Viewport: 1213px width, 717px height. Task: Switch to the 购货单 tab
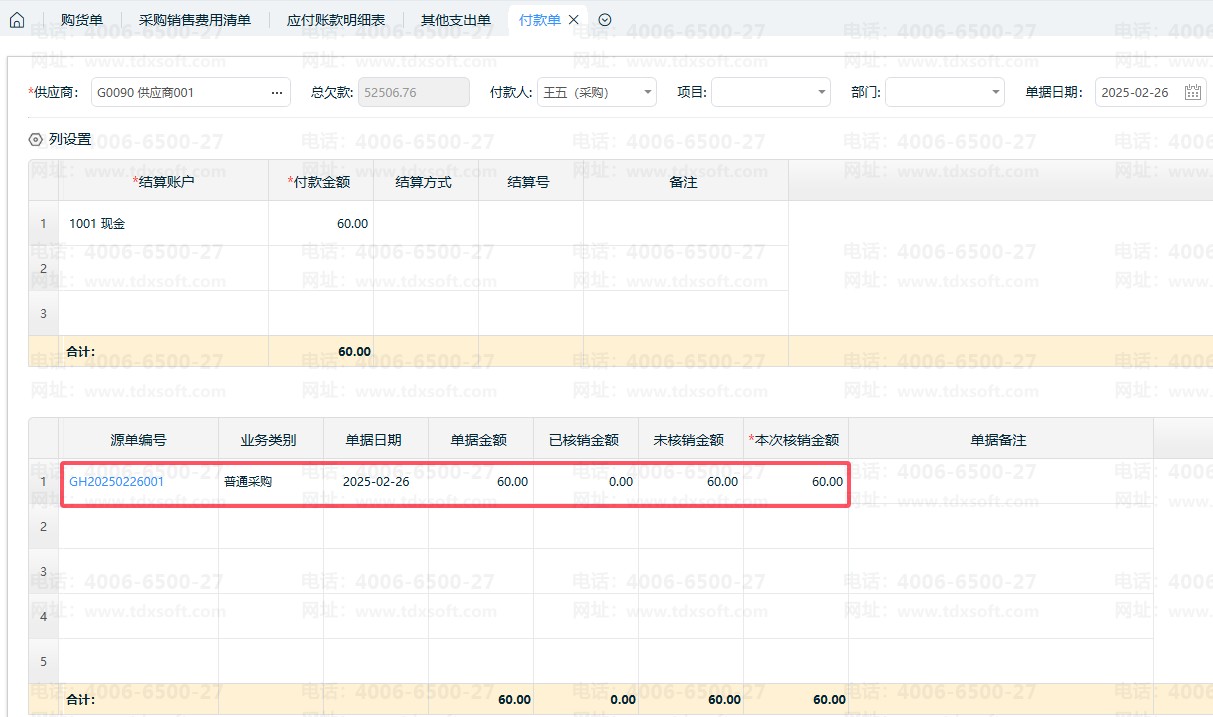click(81, 20)
